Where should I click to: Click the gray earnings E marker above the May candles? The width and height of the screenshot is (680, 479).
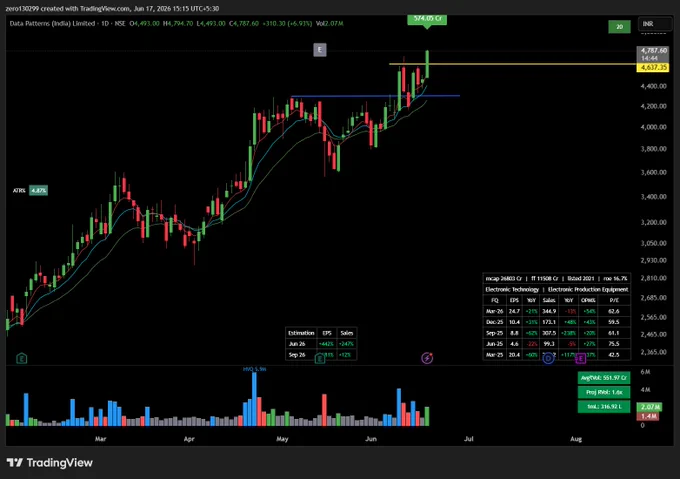(x=320, y=50)
